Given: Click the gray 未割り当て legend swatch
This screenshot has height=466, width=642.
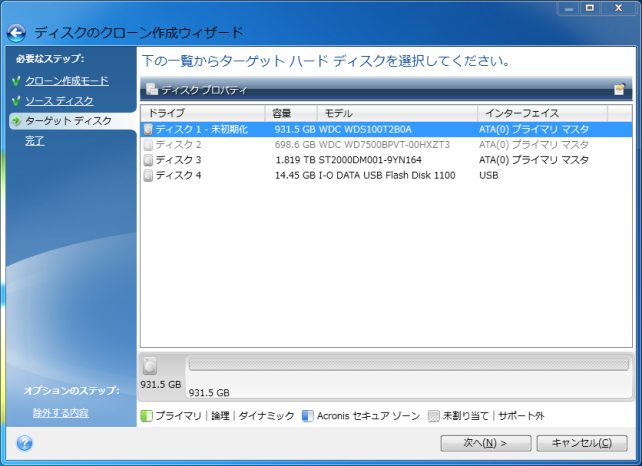Looking at the screenshot, I should click(x=434, y=416).
